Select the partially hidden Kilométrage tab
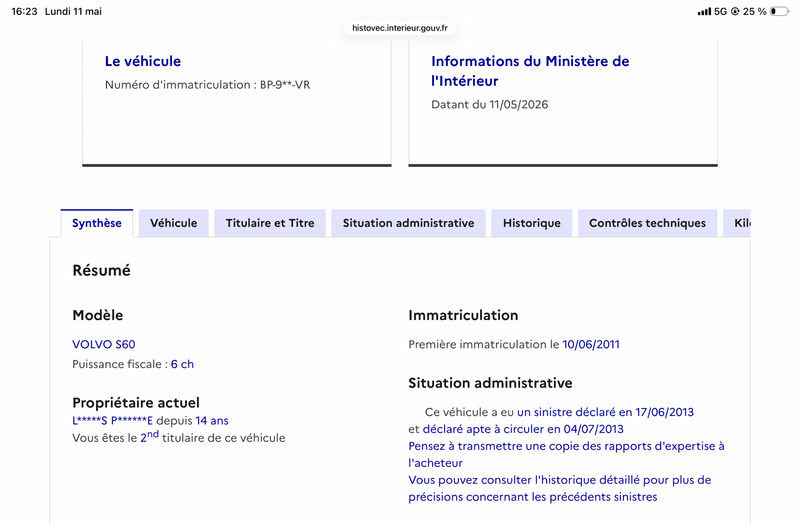The width and height of the screenshot is (800, 525). (737, 223)
